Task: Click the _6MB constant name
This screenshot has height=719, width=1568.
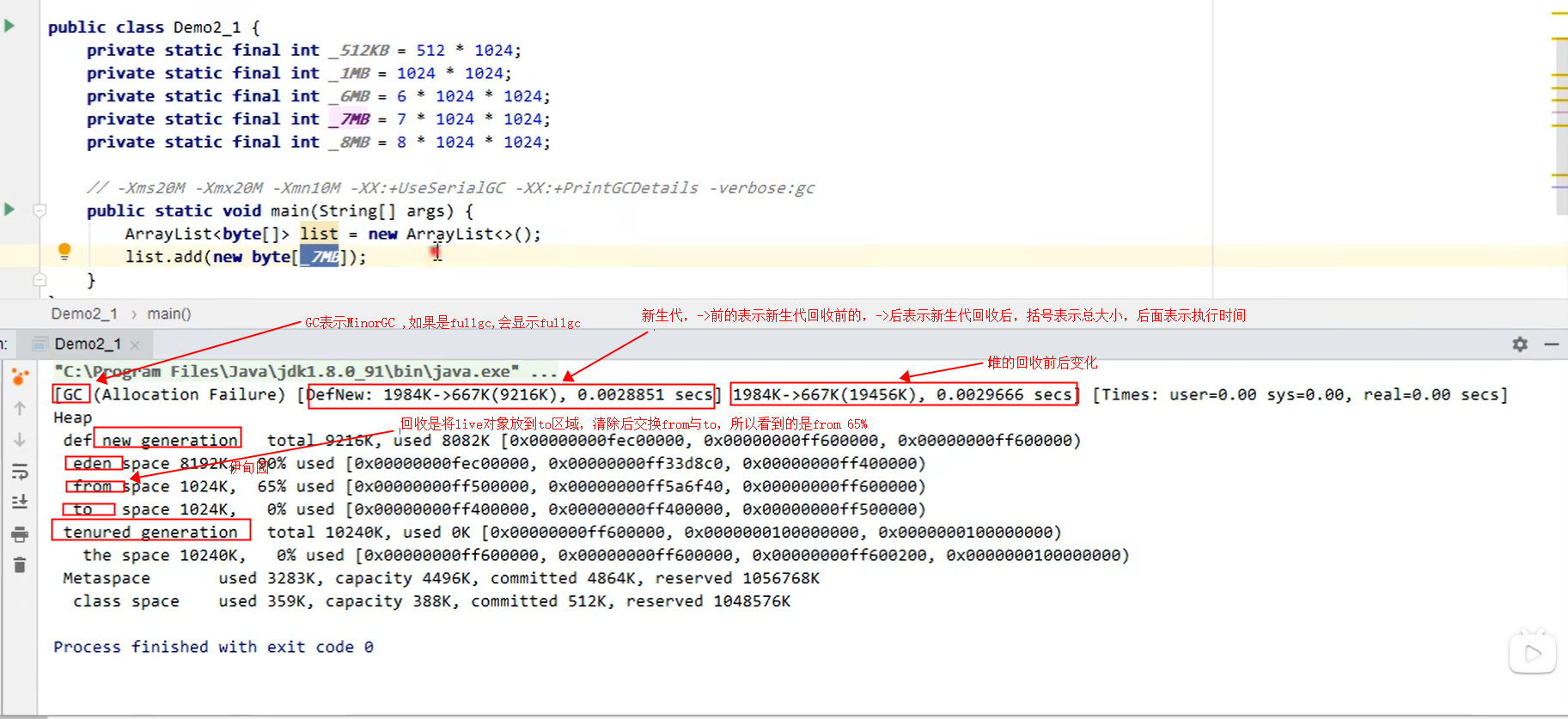Action: pos(350,96)
